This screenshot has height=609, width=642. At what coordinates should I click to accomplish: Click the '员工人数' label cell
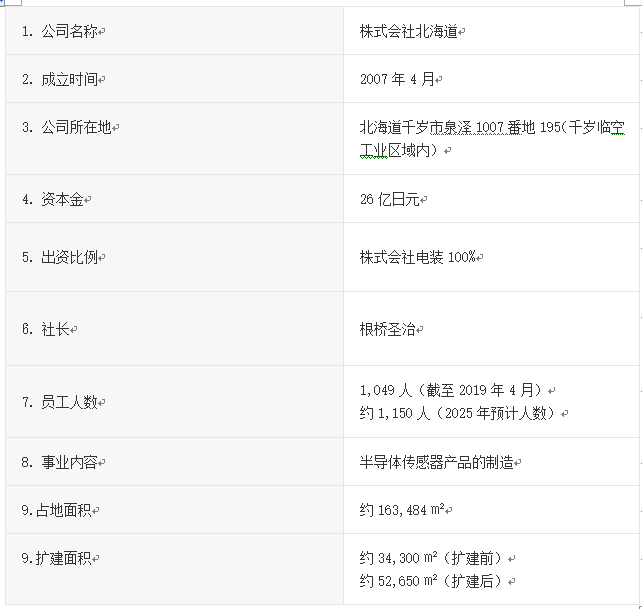[63, 402]
